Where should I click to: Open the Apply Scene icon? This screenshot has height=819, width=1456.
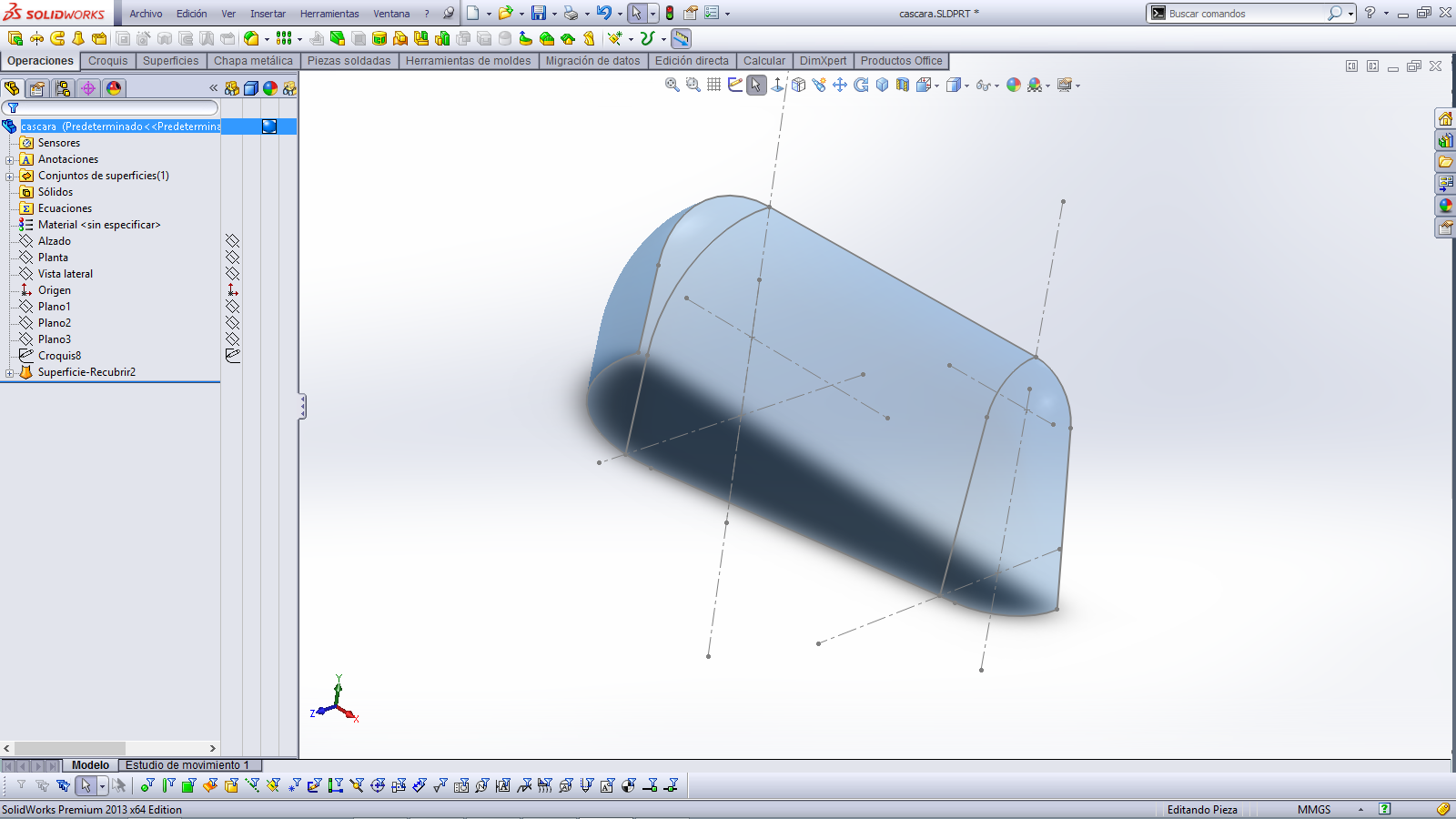point(1035,85)
